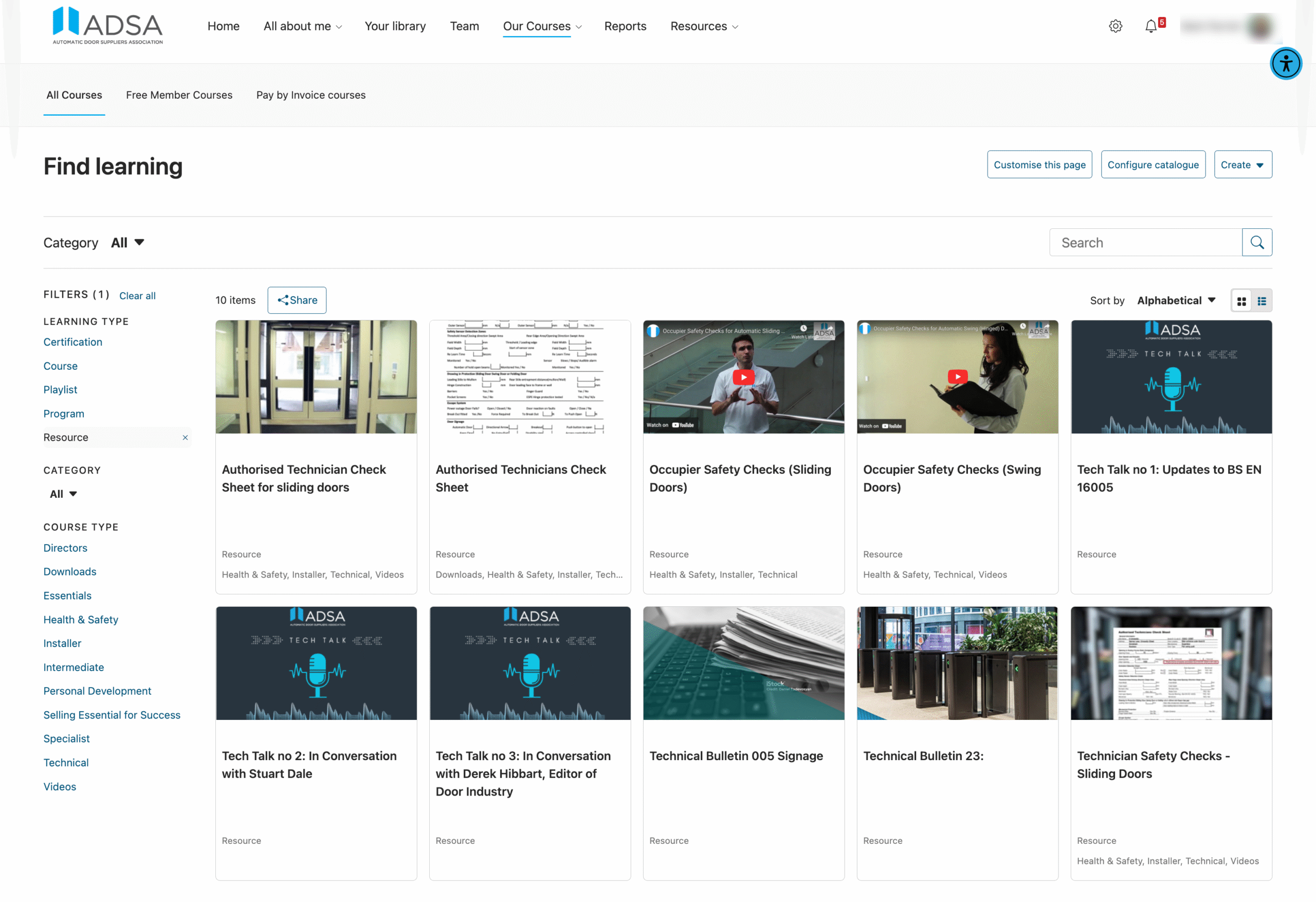
Task: Click the ADSA logo
Action: [x=106, y=25]
